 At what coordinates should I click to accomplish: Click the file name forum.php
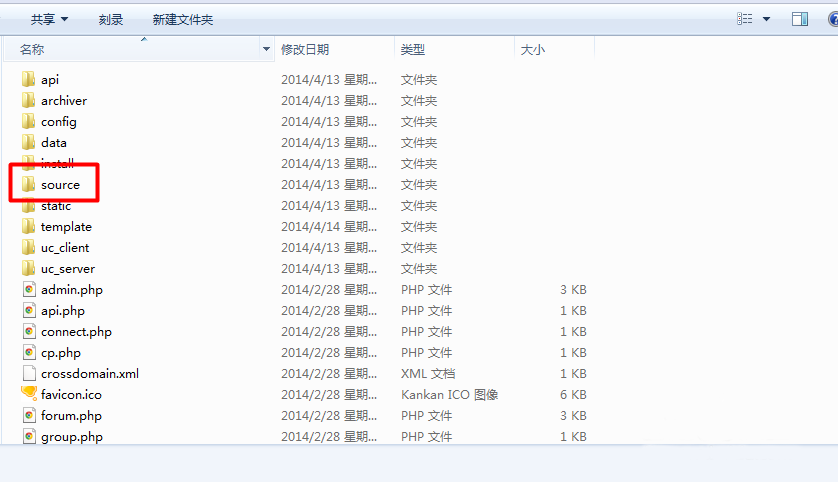tap(71, 416)
